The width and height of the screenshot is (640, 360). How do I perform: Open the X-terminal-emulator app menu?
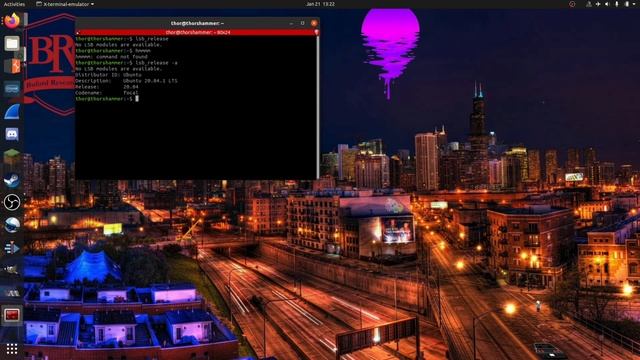tap(65, 4)
